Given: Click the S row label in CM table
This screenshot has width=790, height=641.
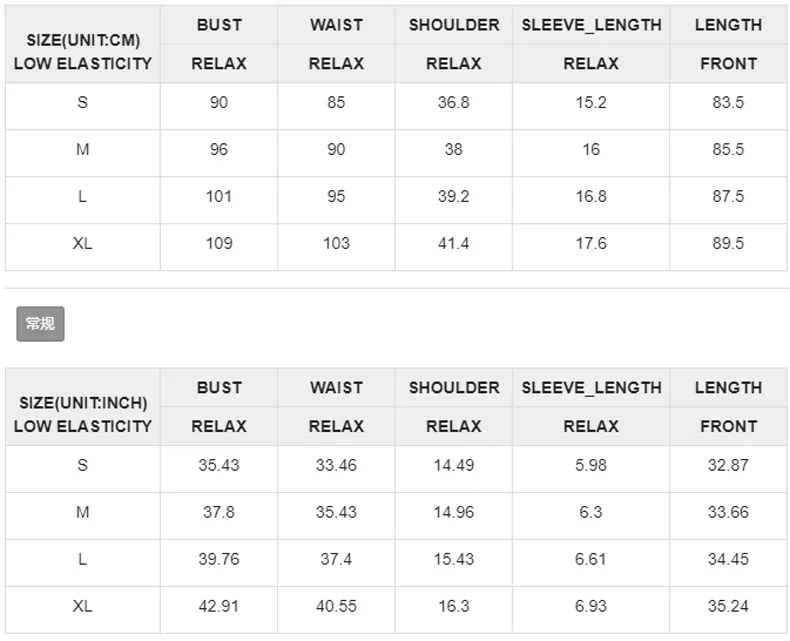Looking at the screenshot, I should pos(83,102).
